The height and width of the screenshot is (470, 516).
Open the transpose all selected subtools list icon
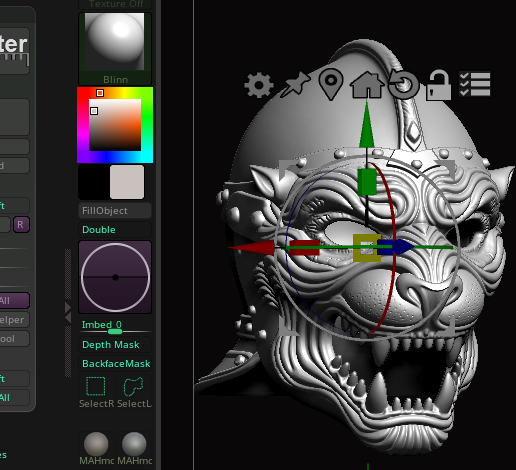pos(474,84)
